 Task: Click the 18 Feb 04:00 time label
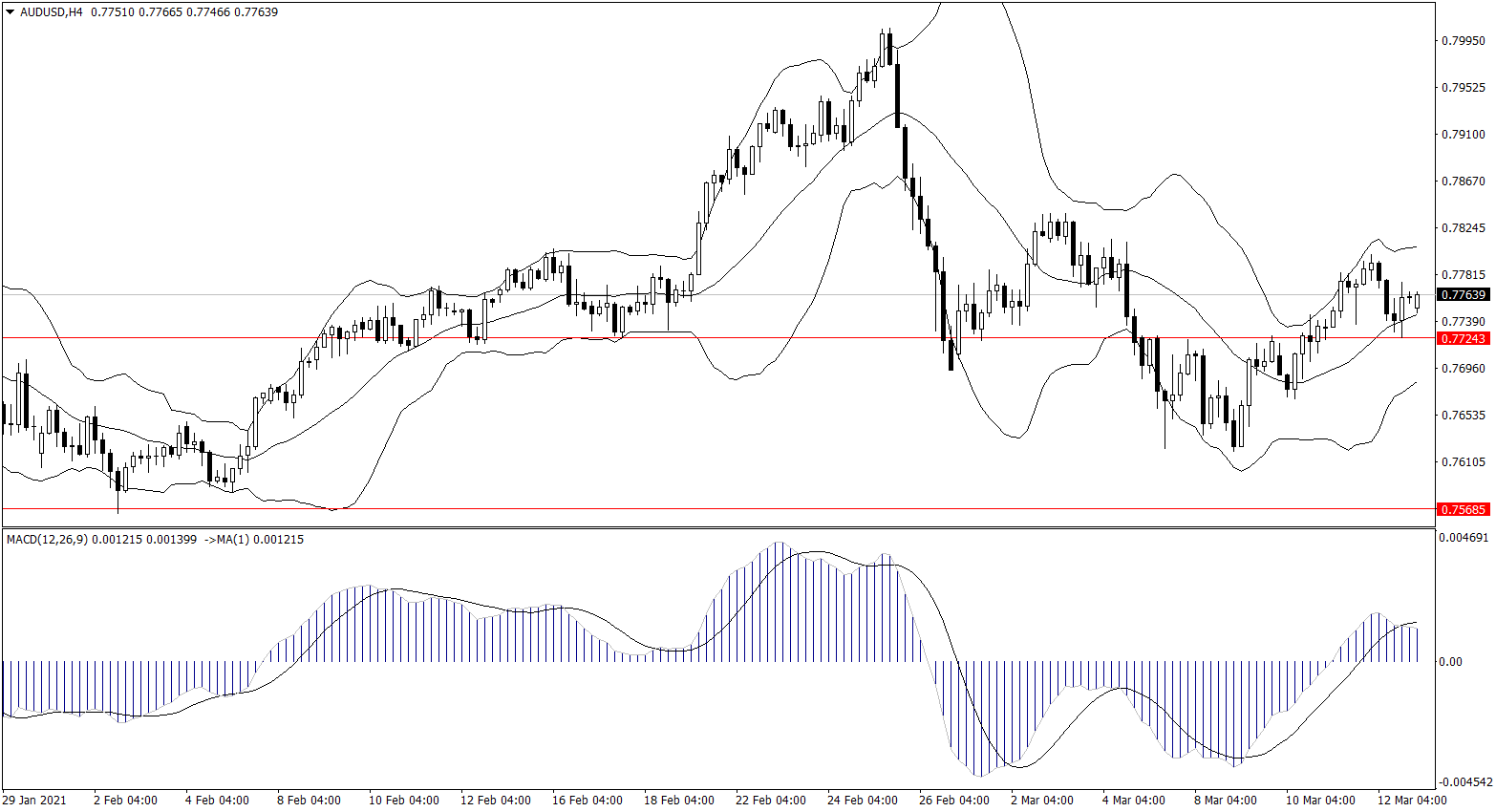[x=678, y=801]
